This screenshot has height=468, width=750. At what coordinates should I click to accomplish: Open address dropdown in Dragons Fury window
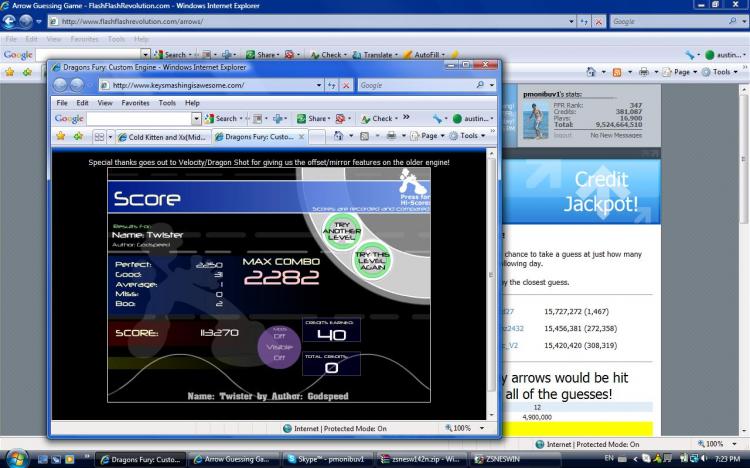[x=319, y=85]
